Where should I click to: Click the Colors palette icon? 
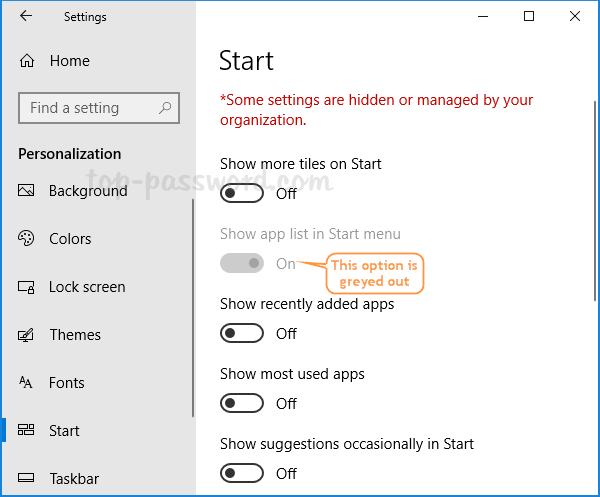coord(27,239)
